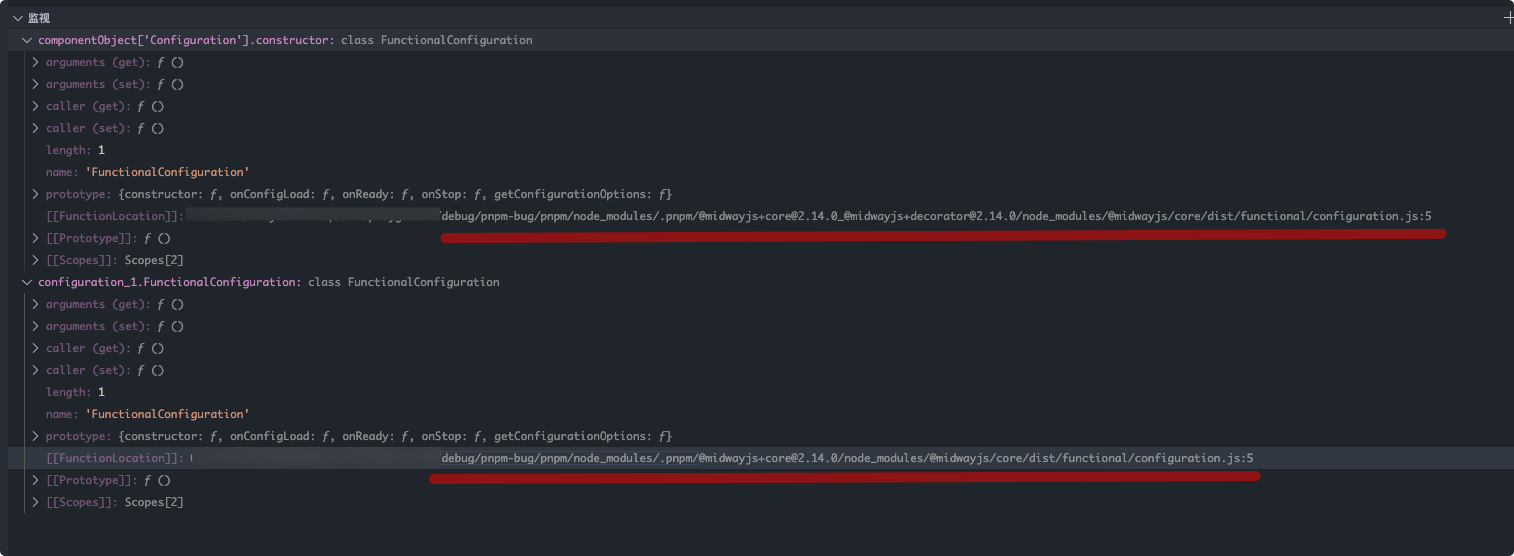This screenshot has width=1514, height=556.
Task: Expand [[Scopes]] under configuration_1.FunctionalConfiguration
Action: coord(36,502)
